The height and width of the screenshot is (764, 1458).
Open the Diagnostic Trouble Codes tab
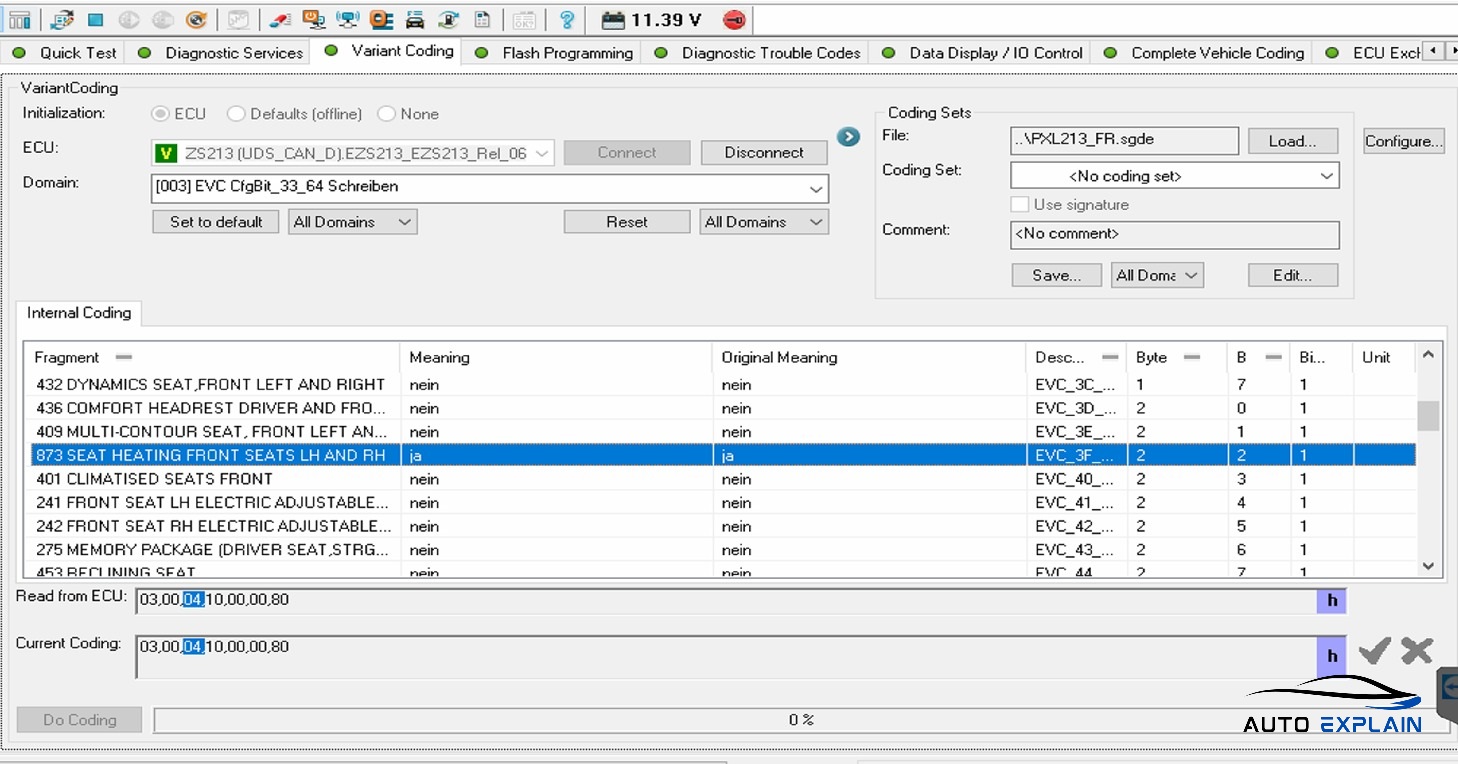[x=770, y=53]
